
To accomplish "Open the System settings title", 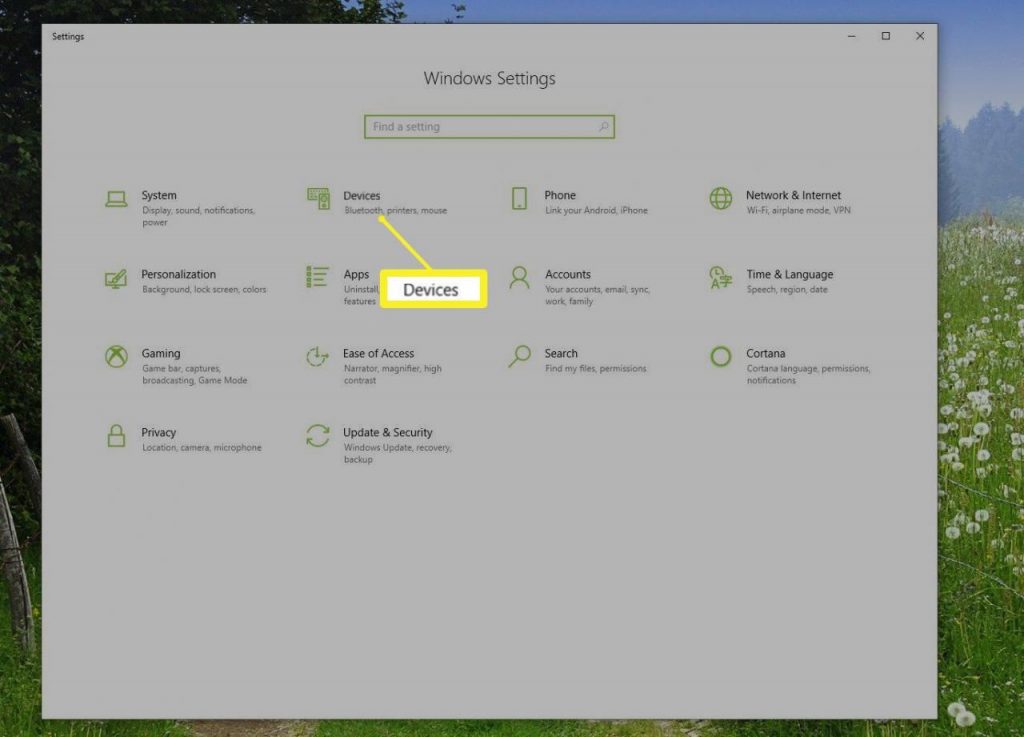I will pyautogui.click(x=159, y=195).
